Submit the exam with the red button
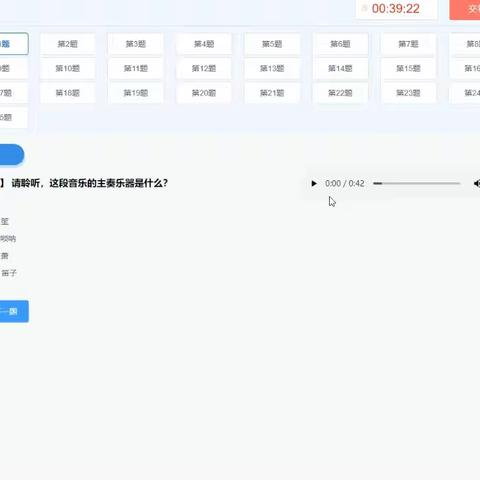The width and height of the screenshot is (480, 480). 465,9
